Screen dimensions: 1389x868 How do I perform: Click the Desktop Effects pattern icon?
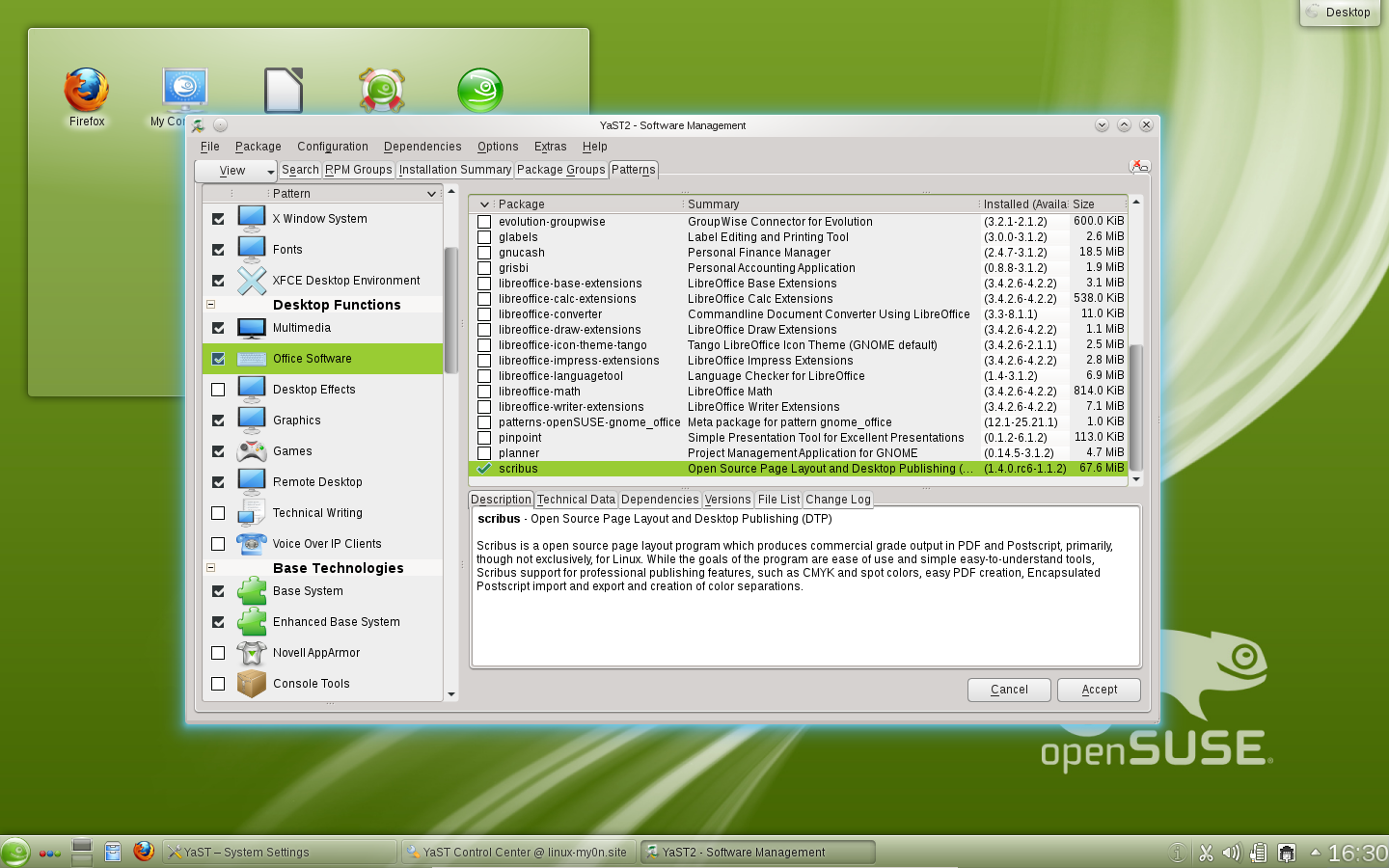click(252, 390)
